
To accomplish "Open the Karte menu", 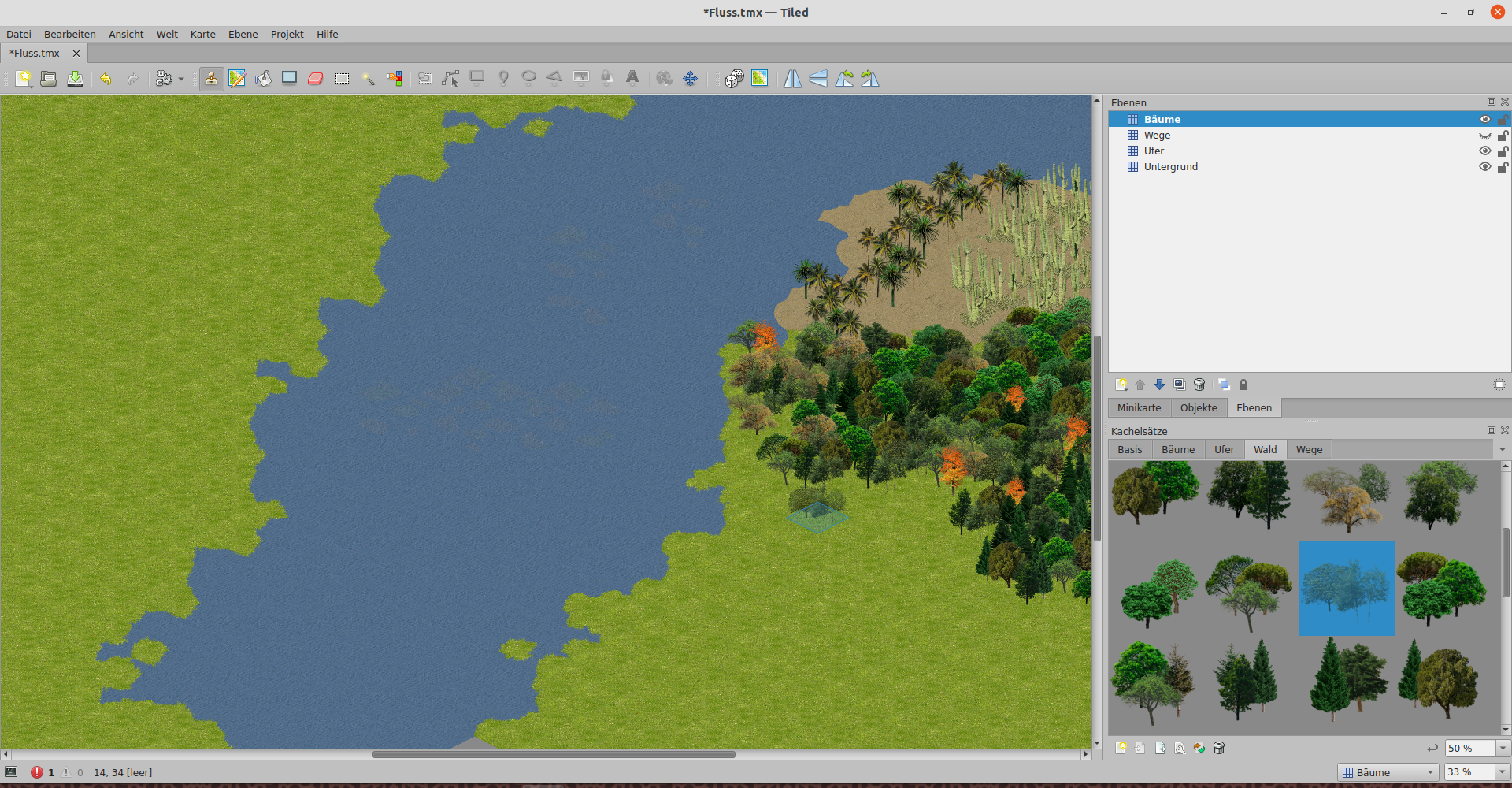I will [202, 34].
